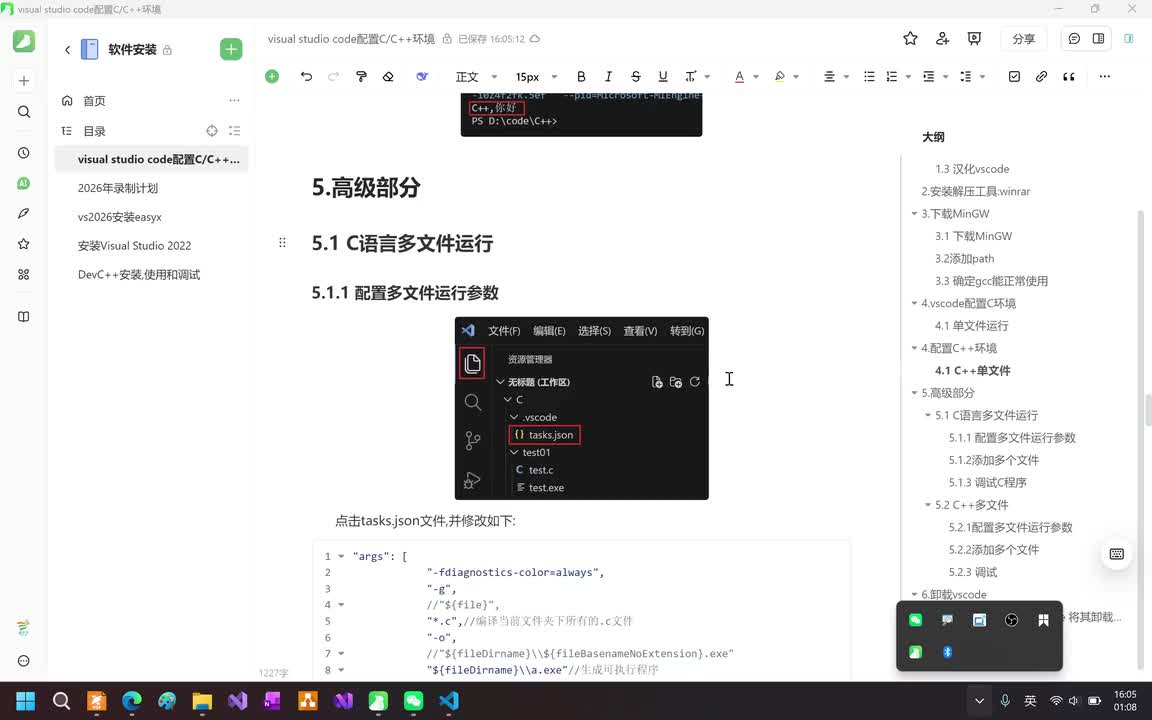This screenshot has width=1152, height=720.
Task: Click the floating keyboard shortcut button
Action: pos(1116,554)
